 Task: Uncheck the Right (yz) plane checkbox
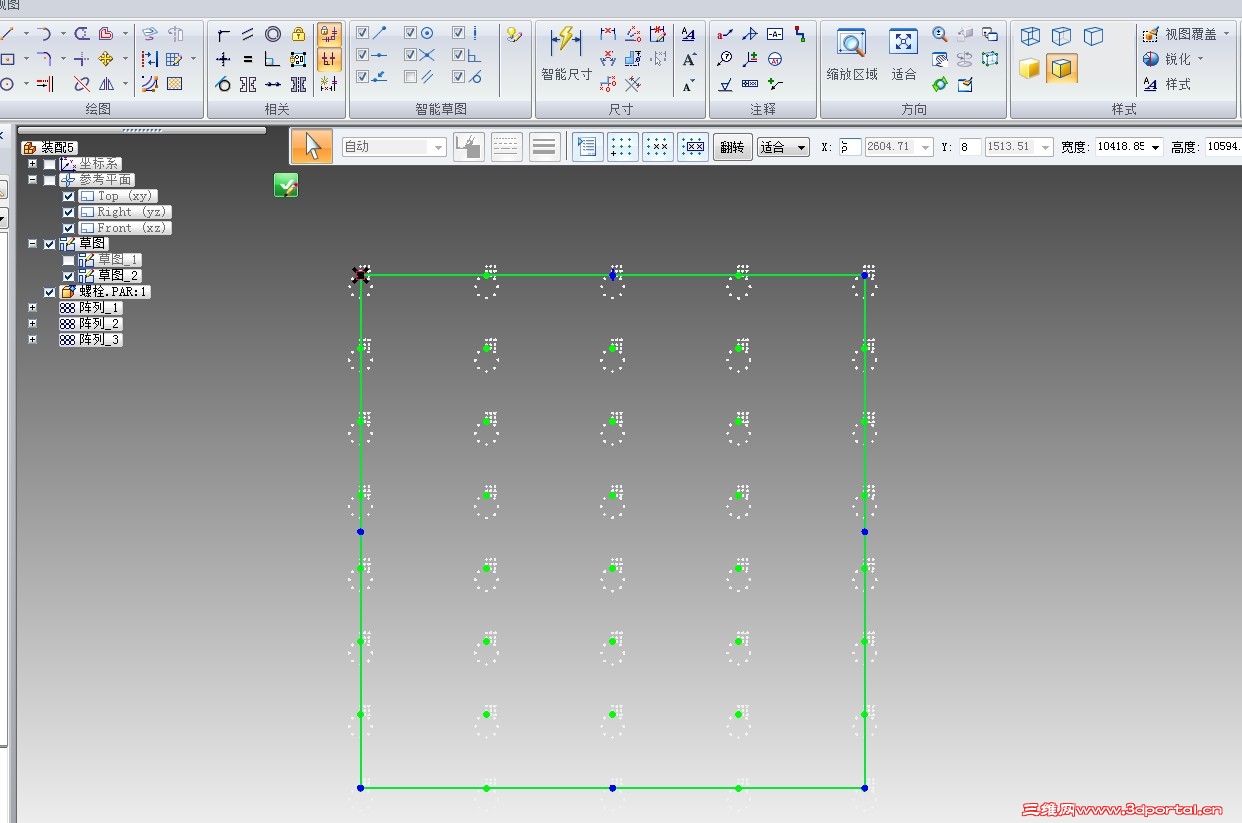(x=68, y=212)
